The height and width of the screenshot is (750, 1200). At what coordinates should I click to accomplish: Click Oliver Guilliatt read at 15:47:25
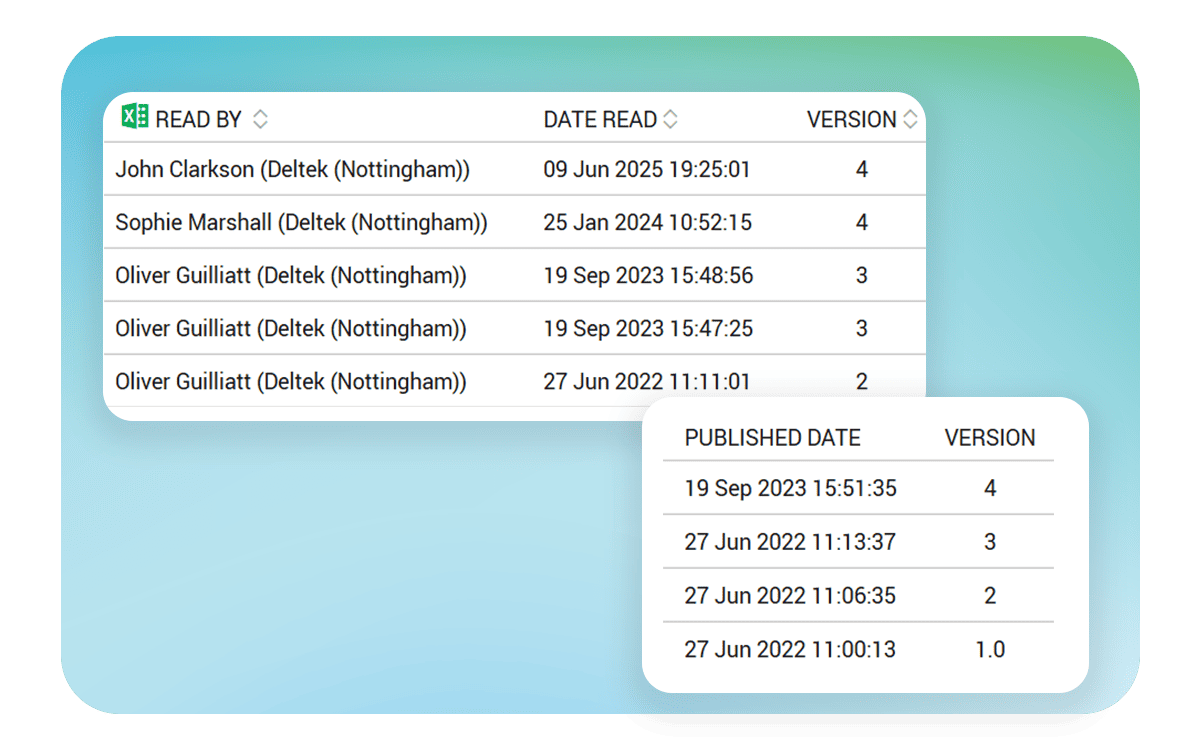[290, 329]
